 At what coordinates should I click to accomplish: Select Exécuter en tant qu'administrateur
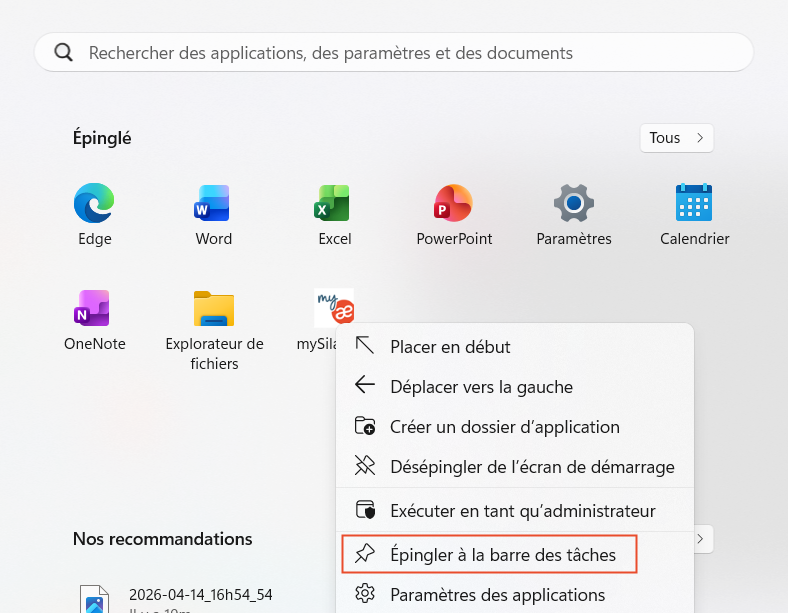point(515,510)
